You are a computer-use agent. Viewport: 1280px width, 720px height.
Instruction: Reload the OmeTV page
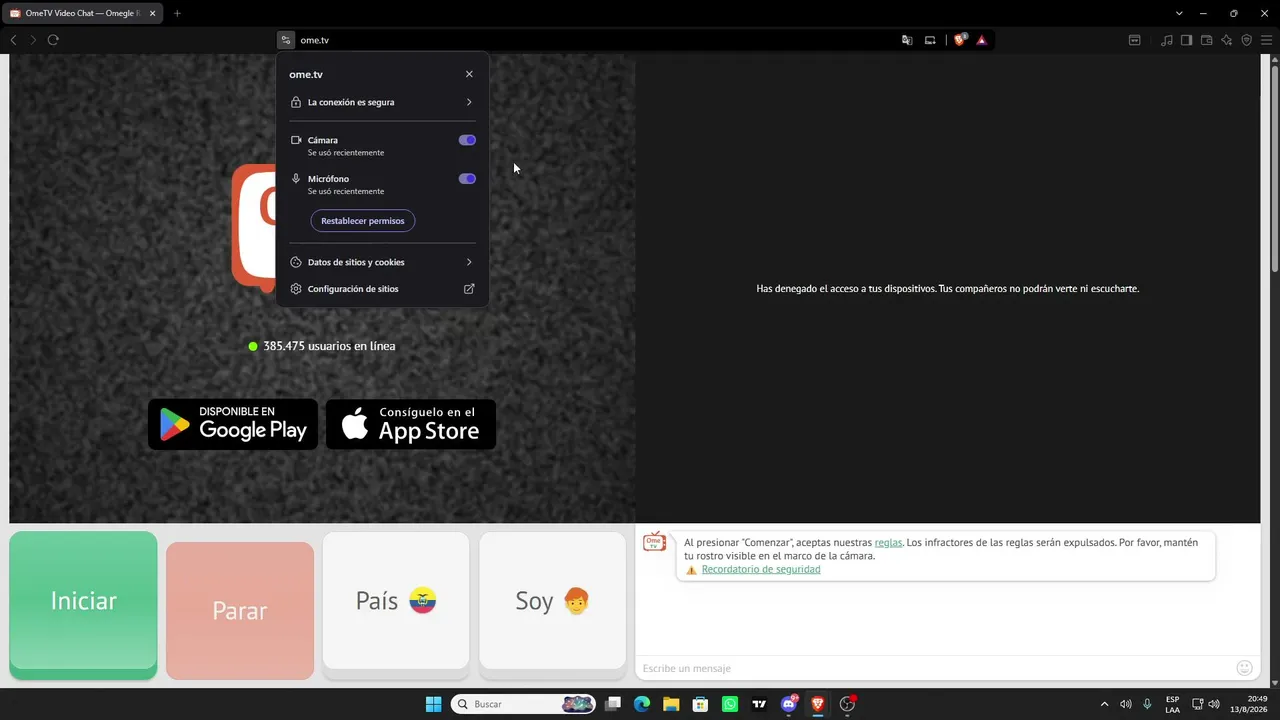pos(53,40)
